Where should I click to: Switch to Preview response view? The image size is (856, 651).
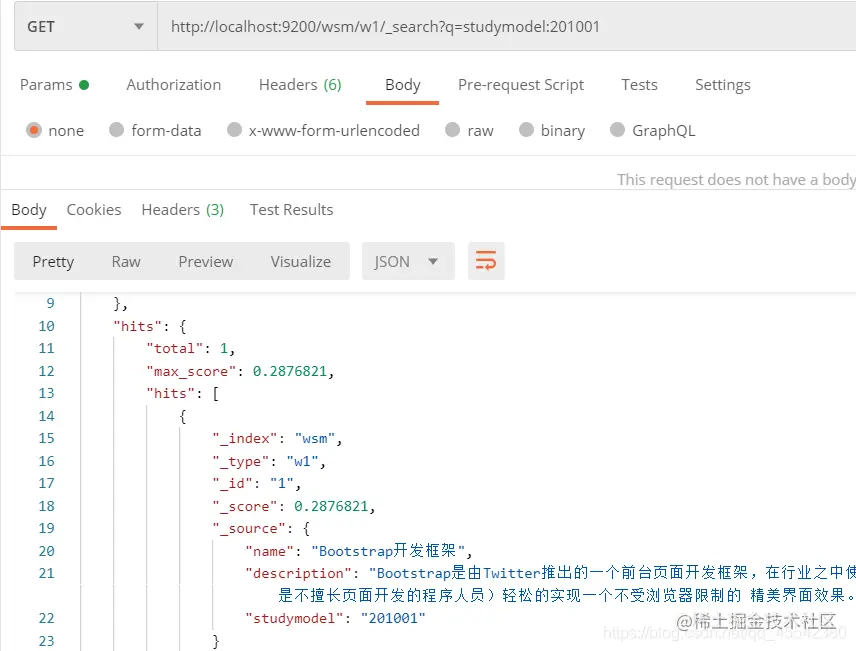[x=206, y=262]
